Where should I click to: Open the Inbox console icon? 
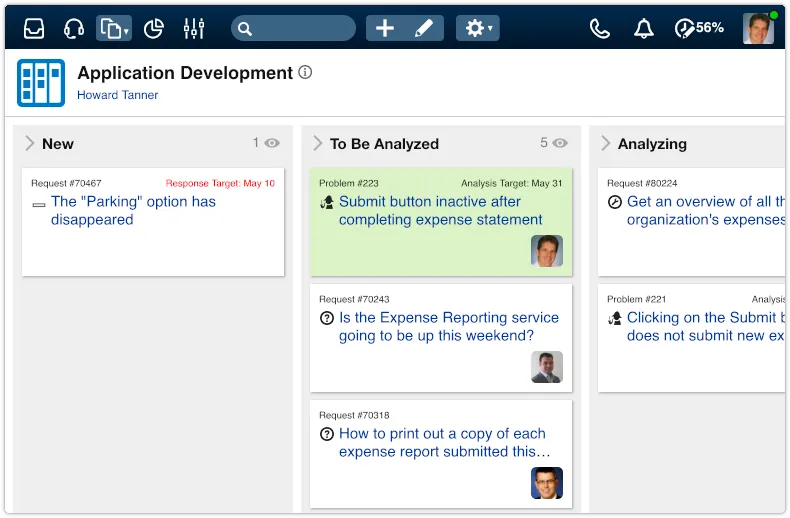[x=34, y=28]
